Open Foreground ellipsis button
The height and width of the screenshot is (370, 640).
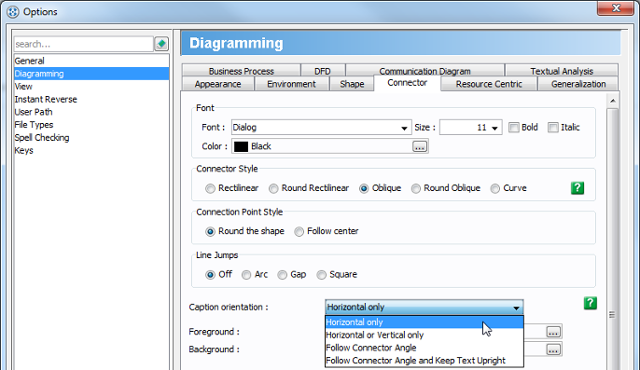point(553,332)
